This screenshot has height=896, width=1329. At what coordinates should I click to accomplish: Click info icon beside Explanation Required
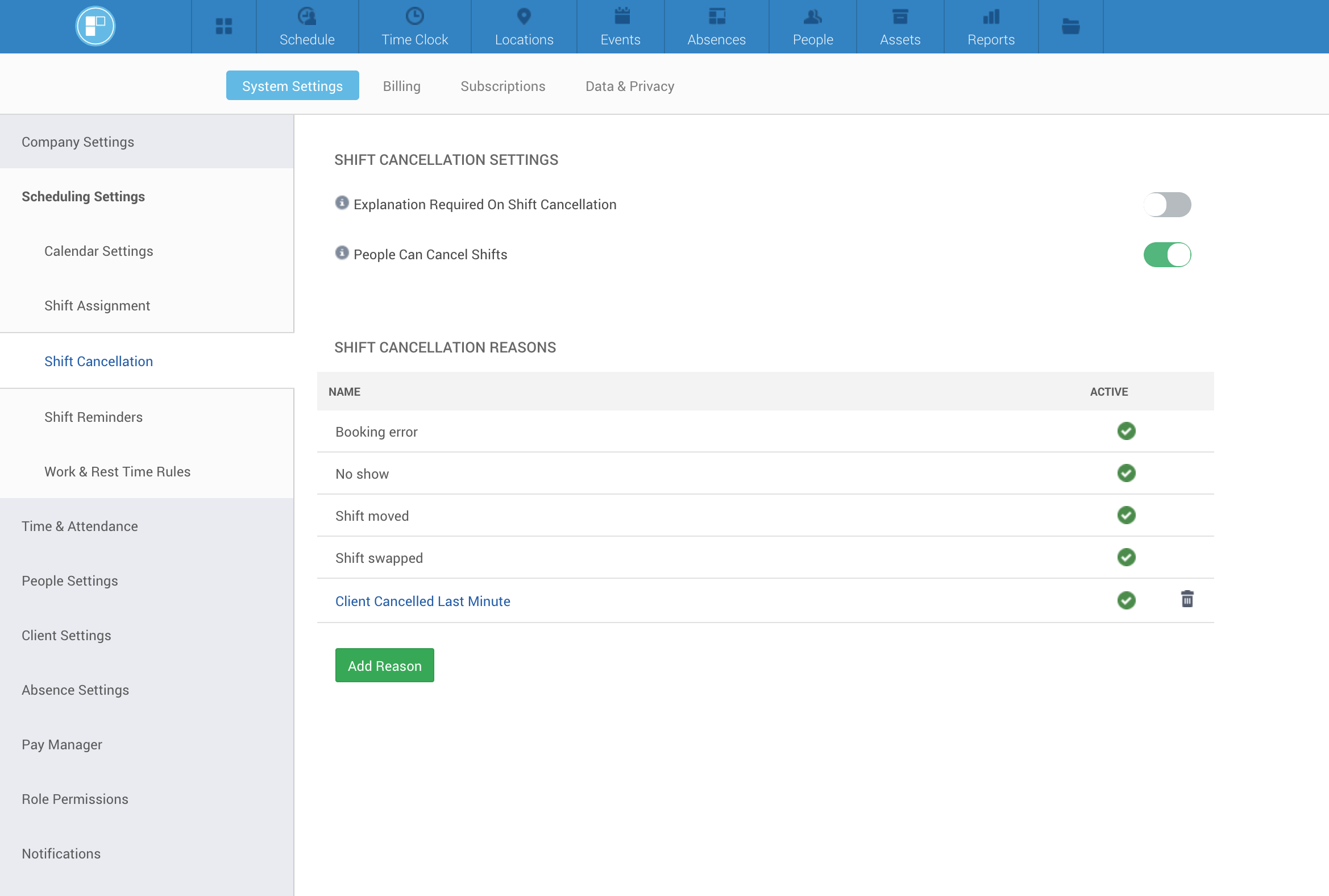pos(342,203)
